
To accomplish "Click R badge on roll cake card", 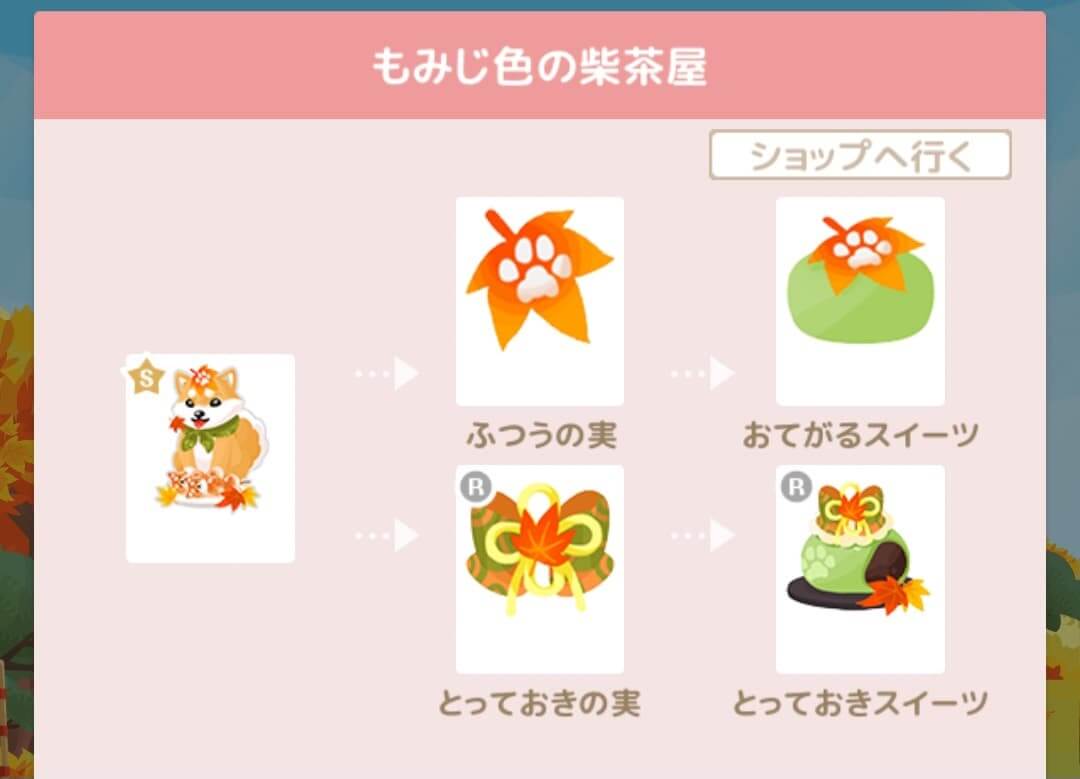I will [796, 487].
